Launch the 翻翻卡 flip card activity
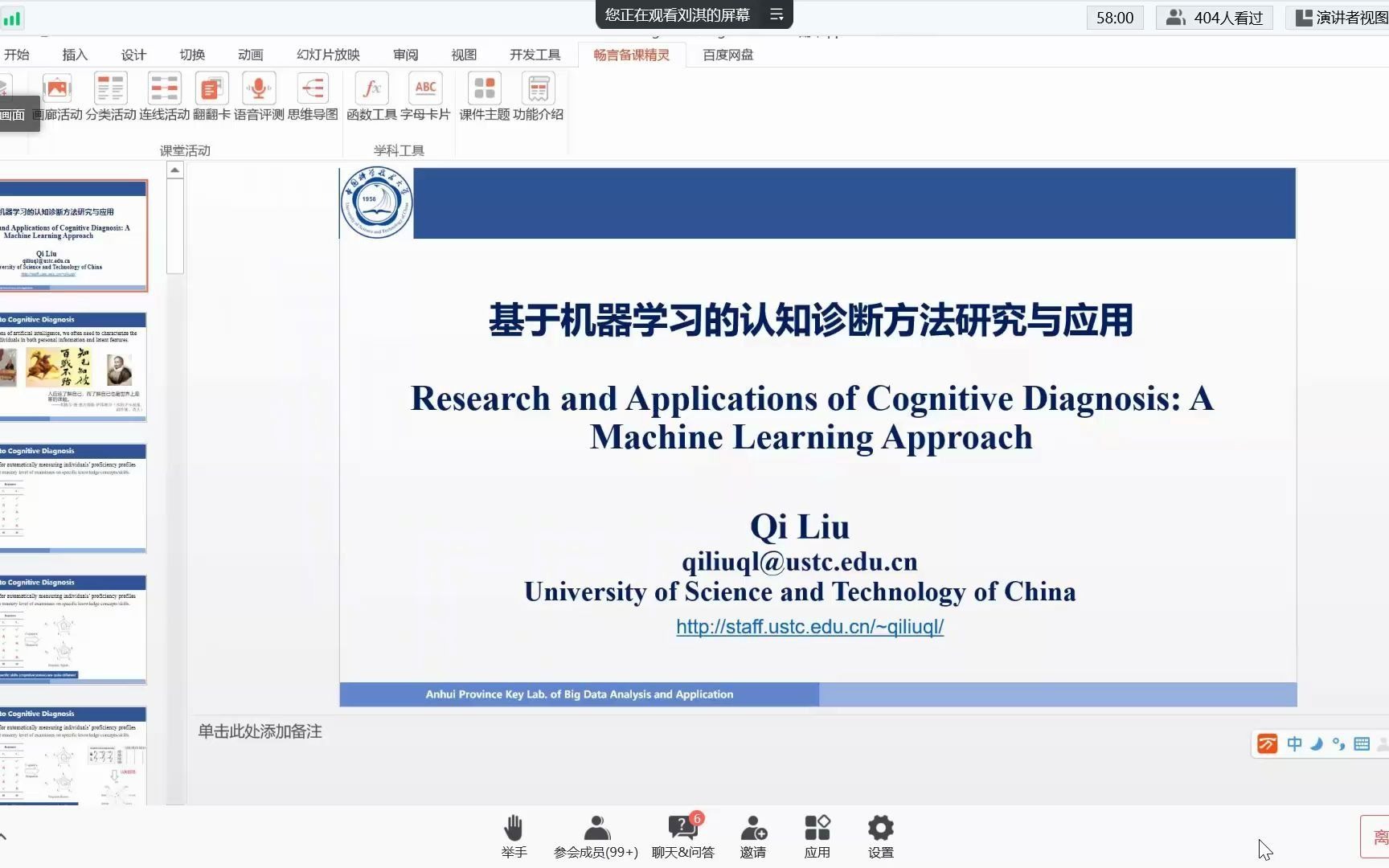This screenshot has height=868, width=1389. [x=211, y=96]
